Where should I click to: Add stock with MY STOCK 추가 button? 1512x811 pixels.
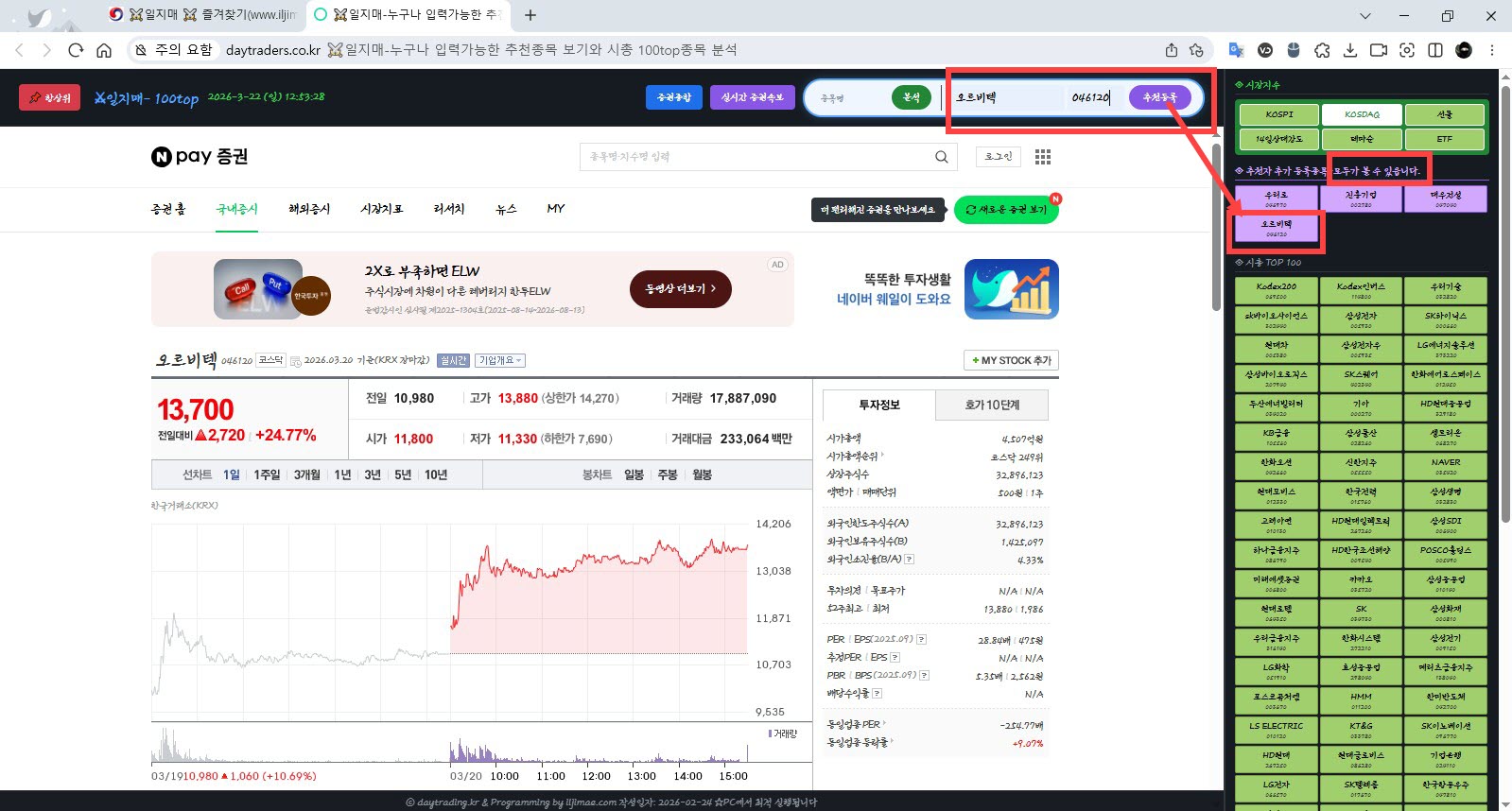(1011, 360)
